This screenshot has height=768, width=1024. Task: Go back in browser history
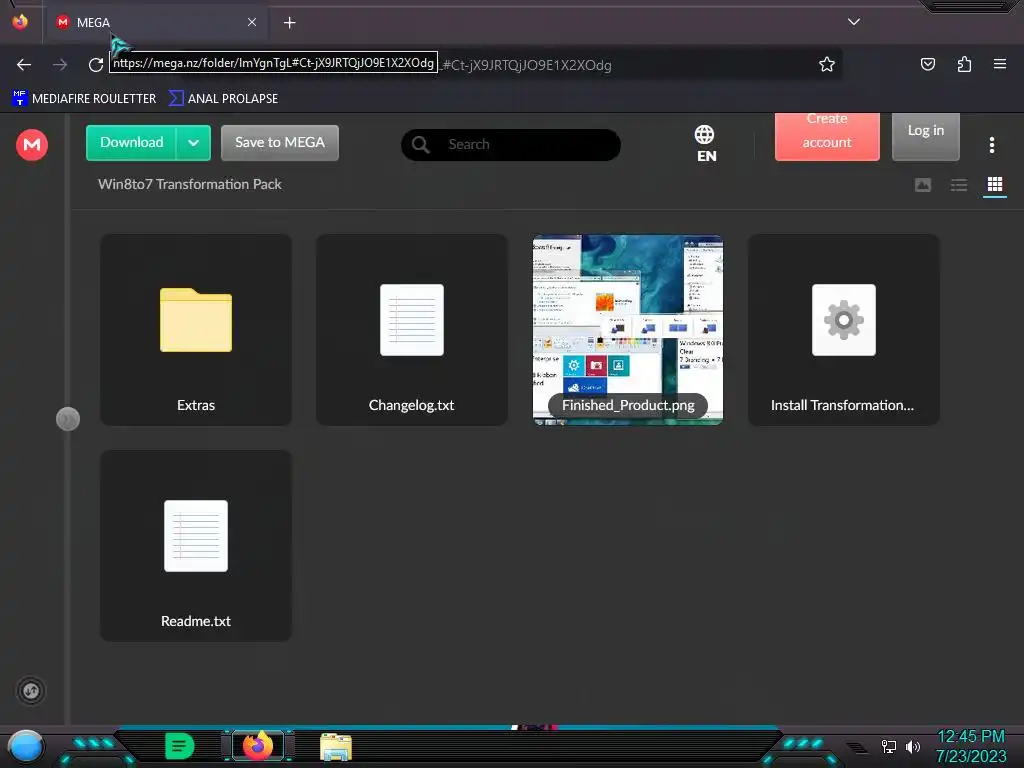click(x=24, y=65)
